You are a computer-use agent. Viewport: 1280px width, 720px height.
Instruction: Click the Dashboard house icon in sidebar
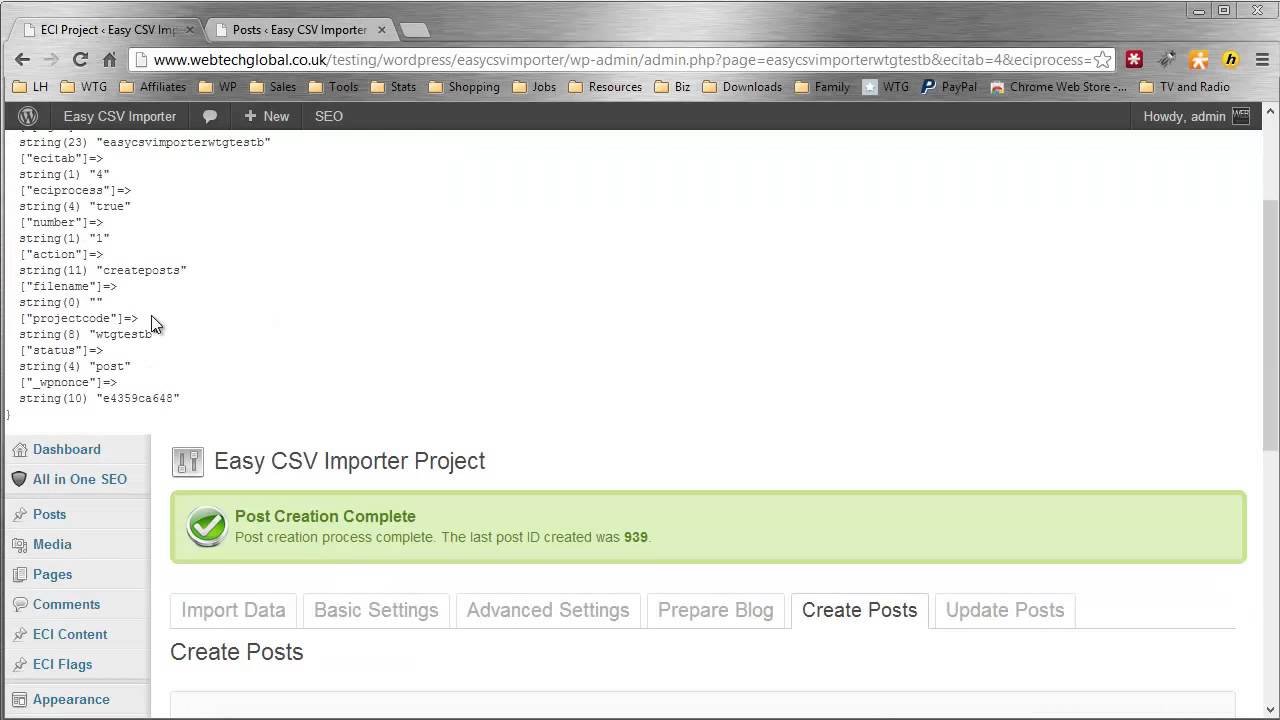pos(20,450)
